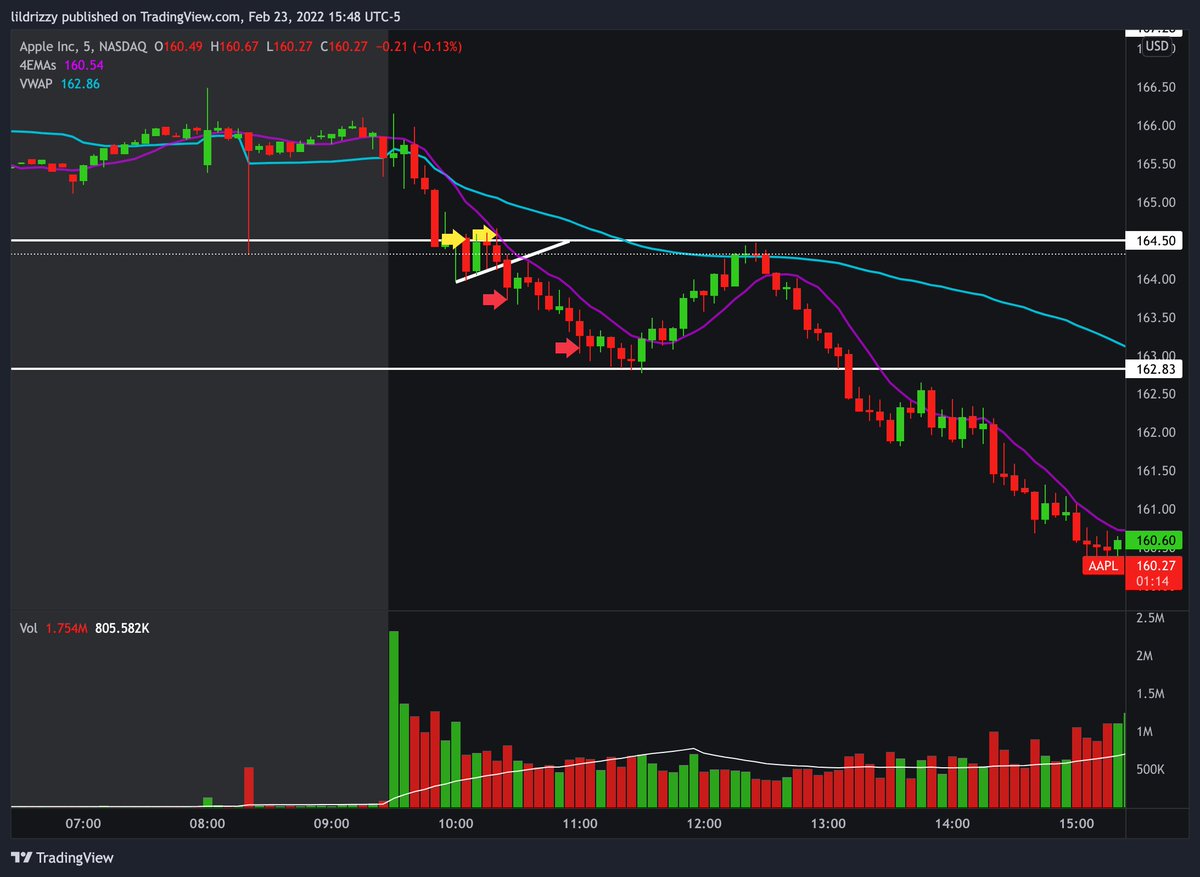The height and width of the screenshot is (877, 1200).
Task: Click the 12:00 time axis label
Action: (705, 823)
